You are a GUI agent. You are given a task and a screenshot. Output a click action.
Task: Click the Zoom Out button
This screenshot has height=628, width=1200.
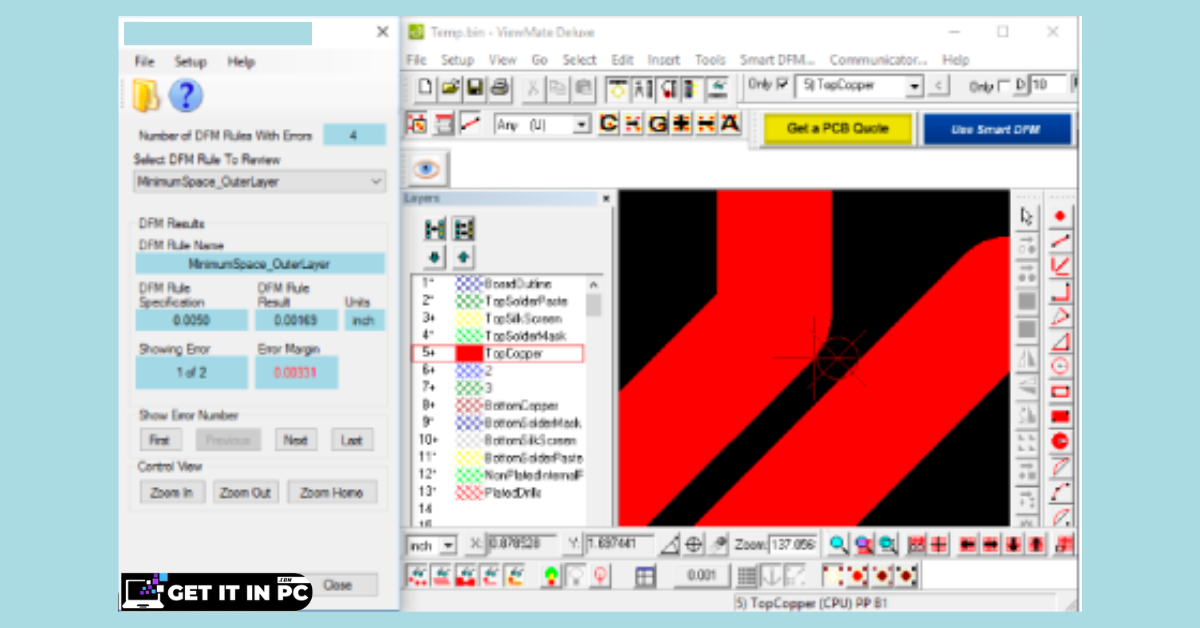tap(245, 492)
